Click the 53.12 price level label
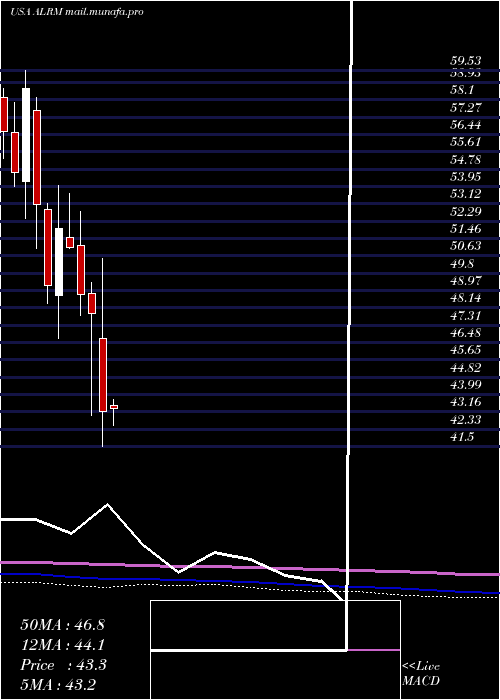This screenshot has height=700, width=500. point(465,194)
